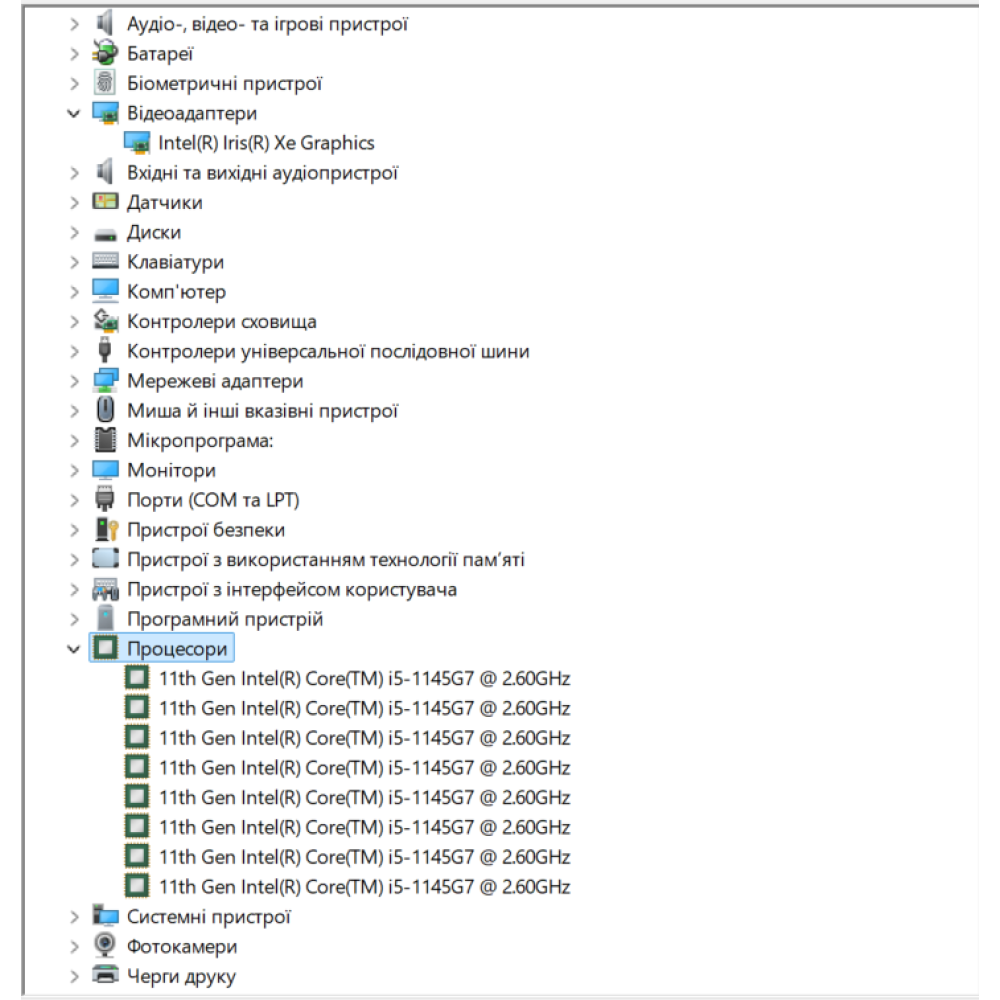Select the Контролери сховища item
1000x1000 pixels.
coord(221,322)
